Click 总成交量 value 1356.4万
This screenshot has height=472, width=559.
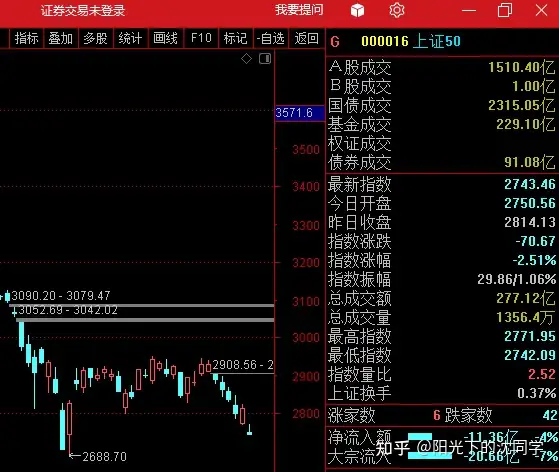coord(526,317)
